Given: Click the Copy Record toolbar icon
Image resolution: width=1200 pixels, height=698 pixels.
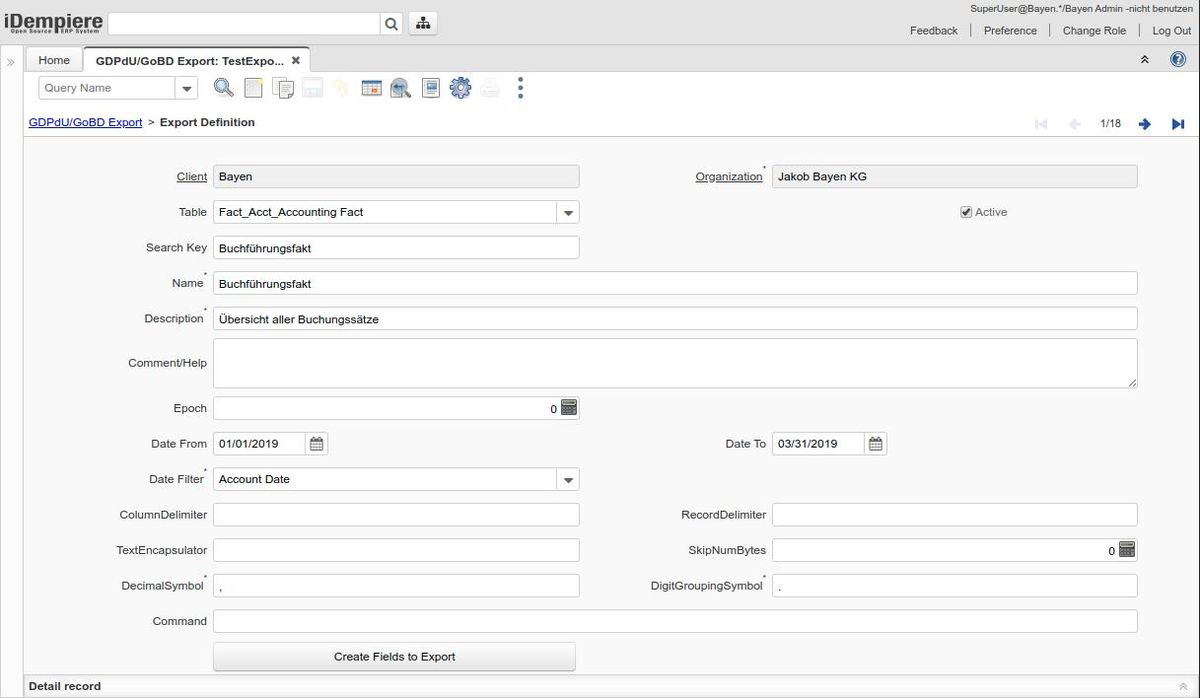Looking at the screenshot, I should tap(283, 88).
